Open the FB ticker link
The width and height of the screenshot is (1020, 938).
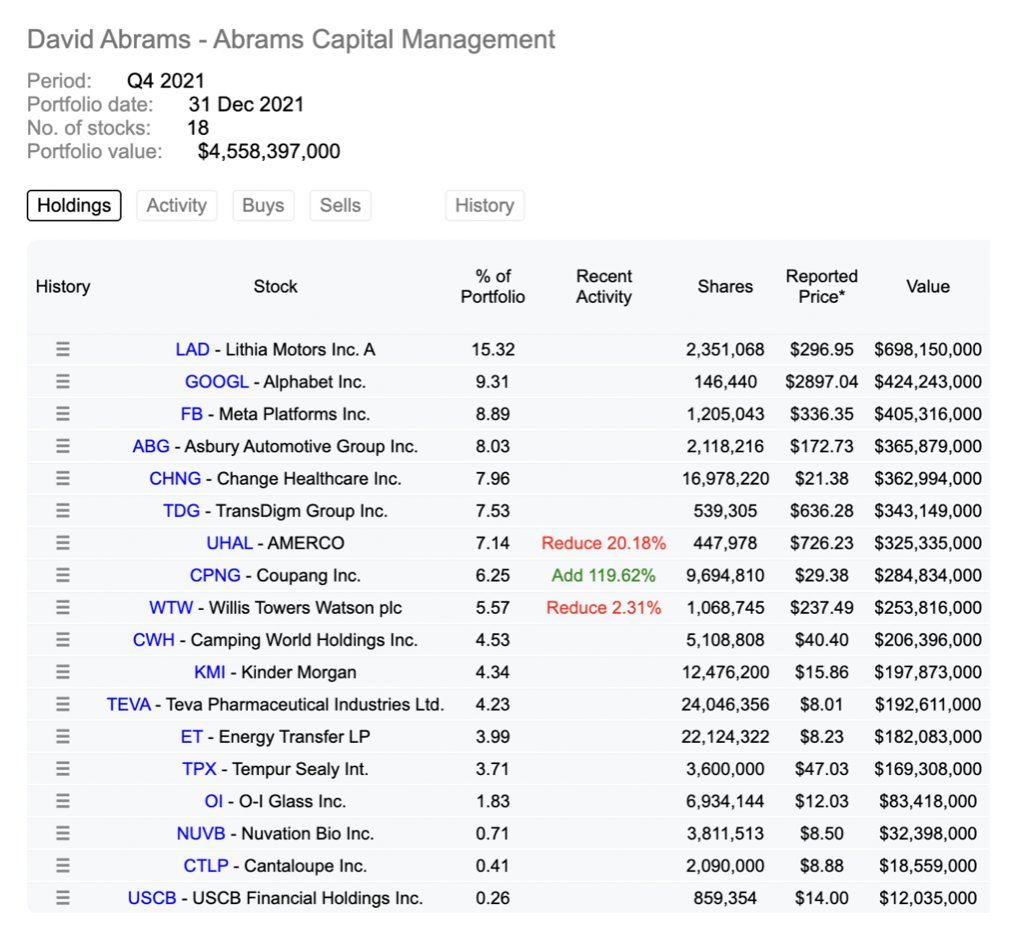pos(192,414)
